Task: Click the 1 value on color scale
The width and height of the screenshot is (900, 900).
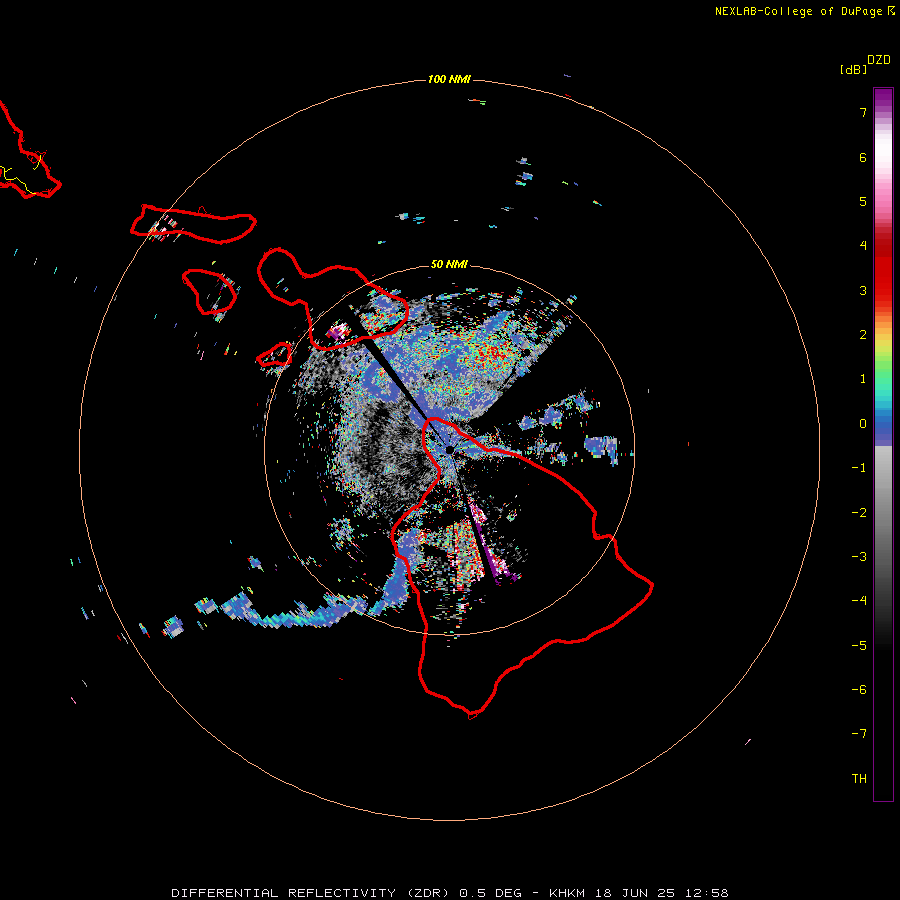Action: click(863, 379)
